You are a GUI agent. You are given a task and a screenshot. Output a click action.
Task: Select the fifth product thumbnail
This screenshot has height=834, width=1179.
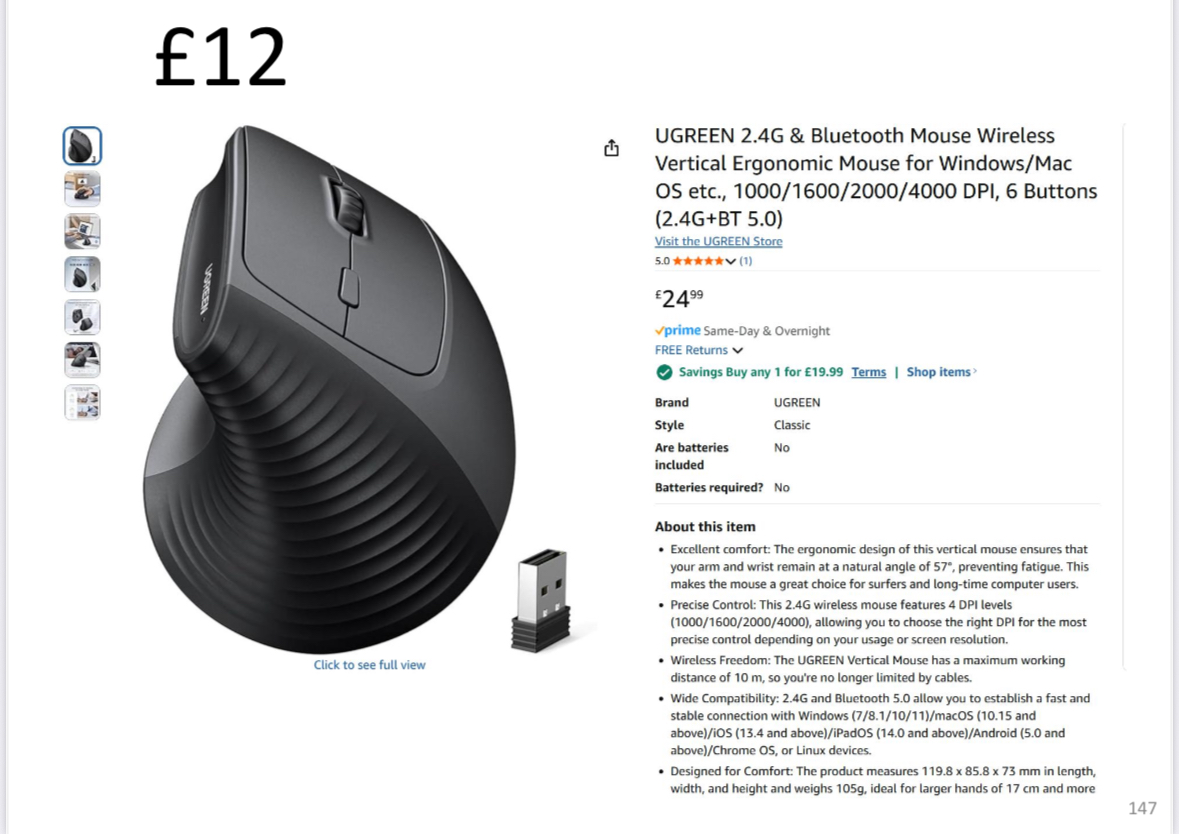(82, 317)
